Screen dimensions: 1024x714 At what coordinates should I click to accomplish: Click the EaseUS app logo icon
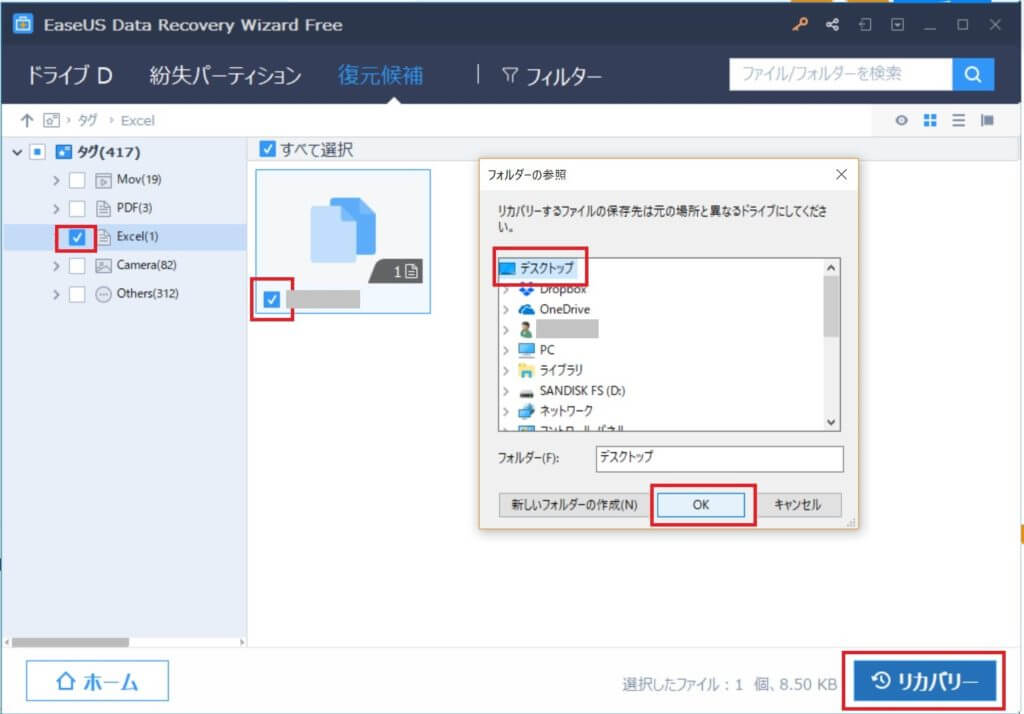[23, 24]
